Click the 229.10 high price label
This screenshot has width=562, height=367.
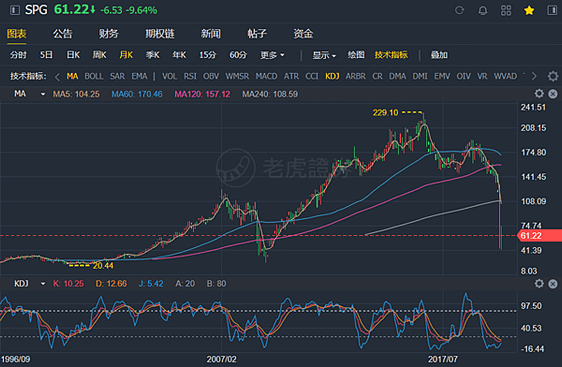coord(385,113)
